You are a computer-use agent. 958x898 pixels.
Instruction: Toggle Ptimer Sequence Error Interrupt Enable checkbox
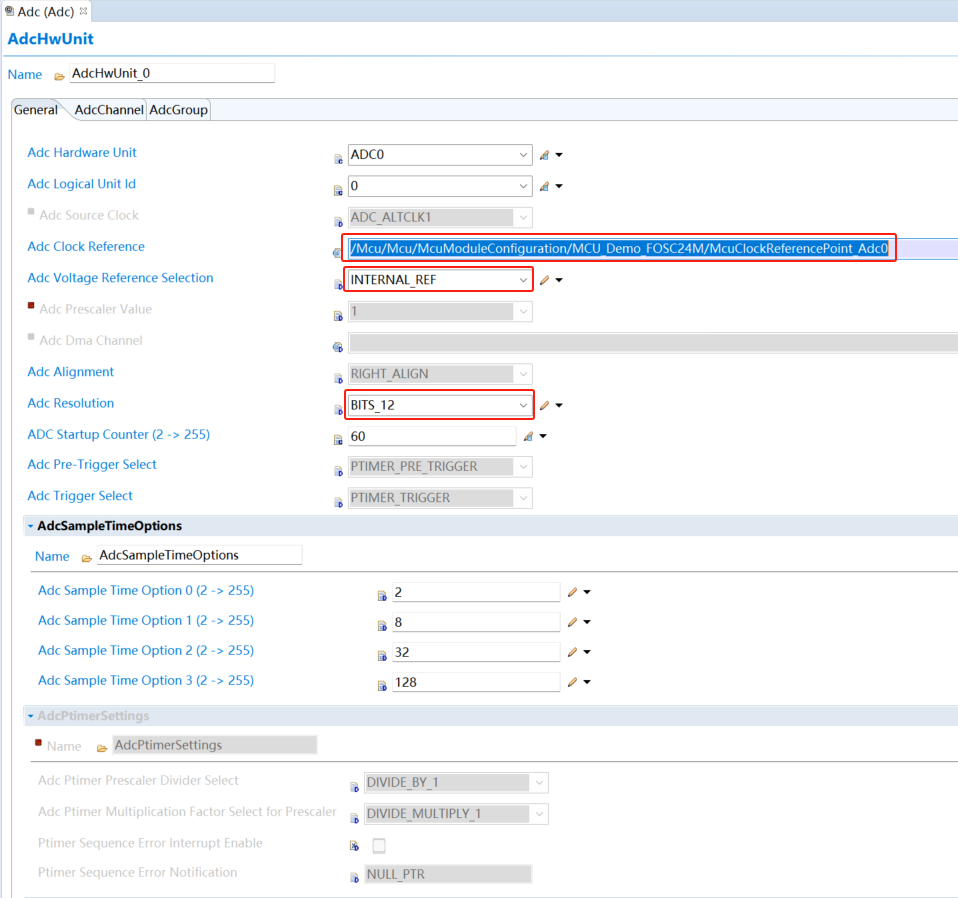tap(379, 845)
